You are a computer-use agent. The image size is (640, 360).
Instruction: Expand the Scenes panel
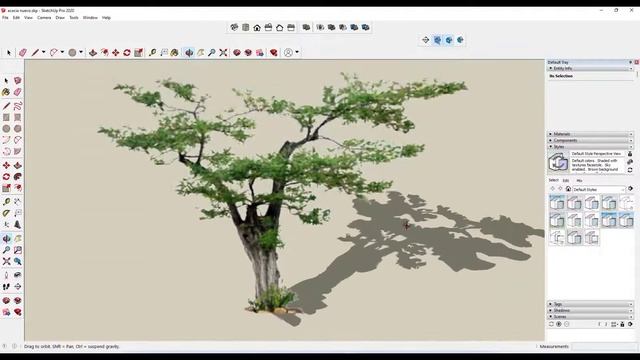click(x=590, y=317)
